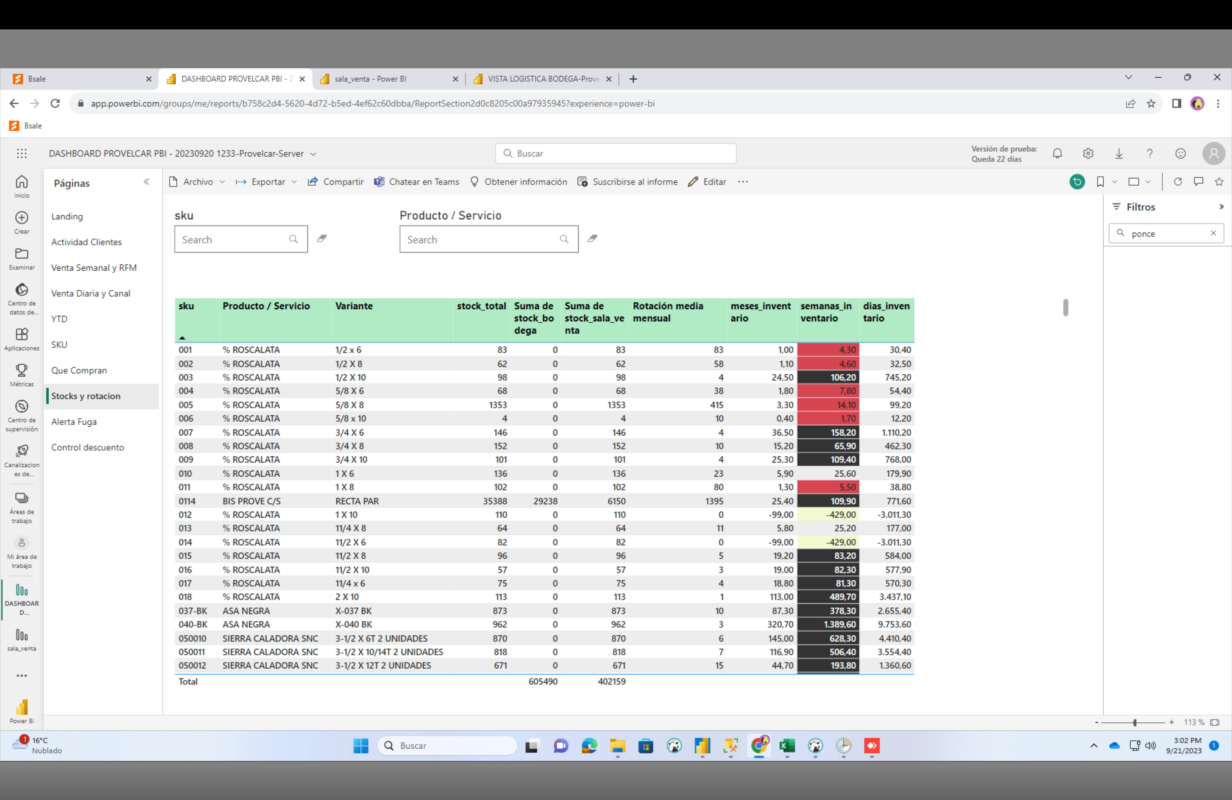Go to the Alerta Fuga page
The height and width of the screenshot is (800, 1232).
click(x=74, y=422)
